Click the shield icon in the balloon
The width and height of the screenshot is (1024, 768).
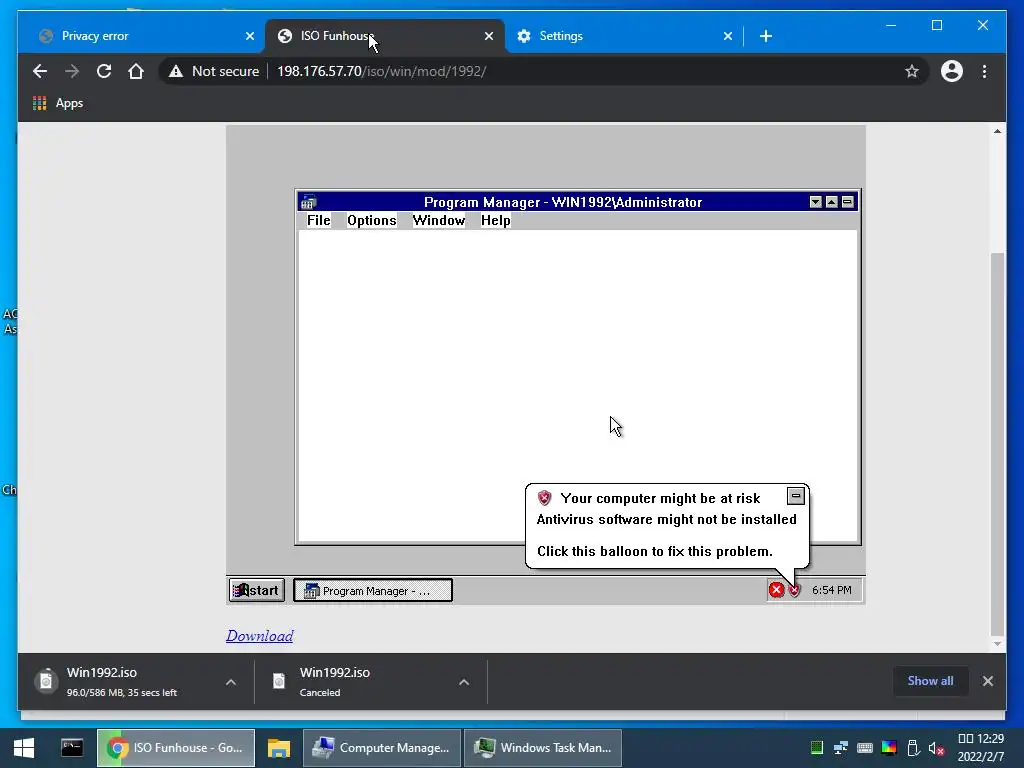coord(545,498)
